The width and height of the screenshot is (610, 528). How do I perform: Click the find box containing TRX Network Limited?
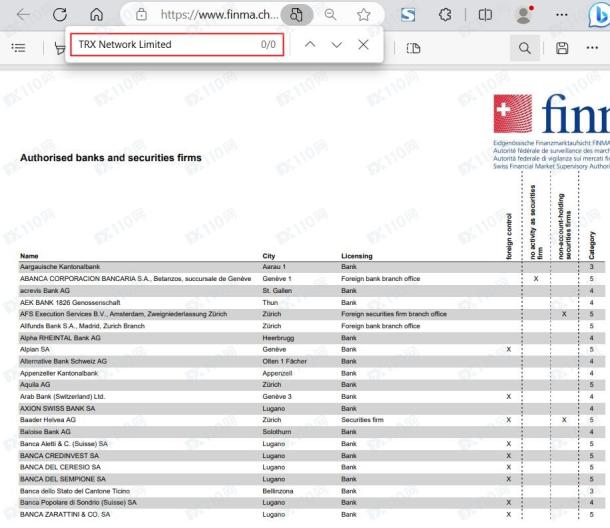(177, 44)
